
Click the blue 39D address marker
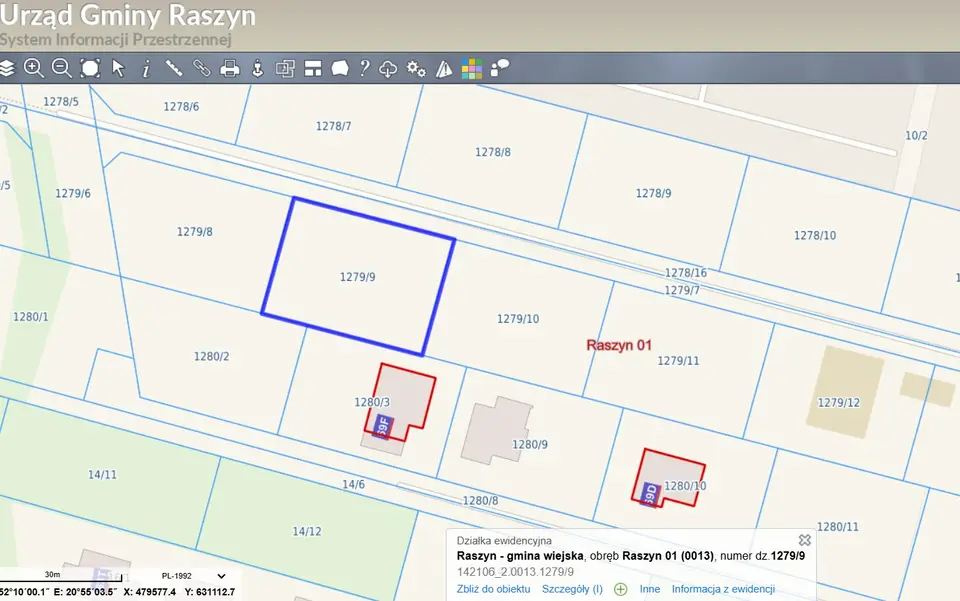click(651, 493)
